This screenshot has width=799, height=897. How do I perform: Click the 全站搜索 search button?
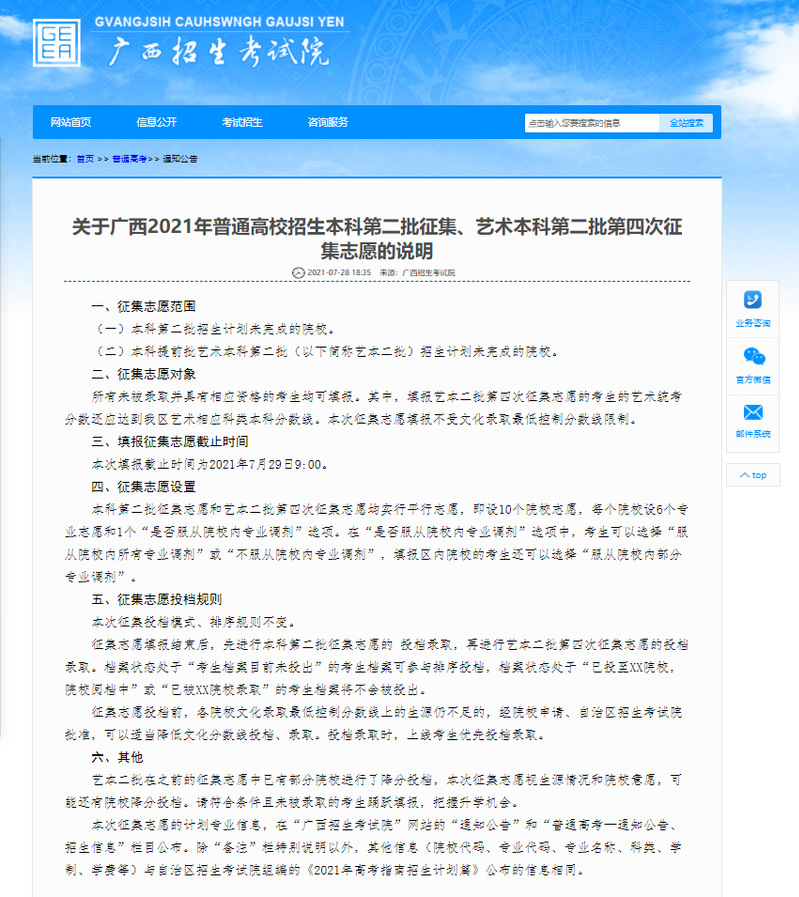[x=686, y=123]
